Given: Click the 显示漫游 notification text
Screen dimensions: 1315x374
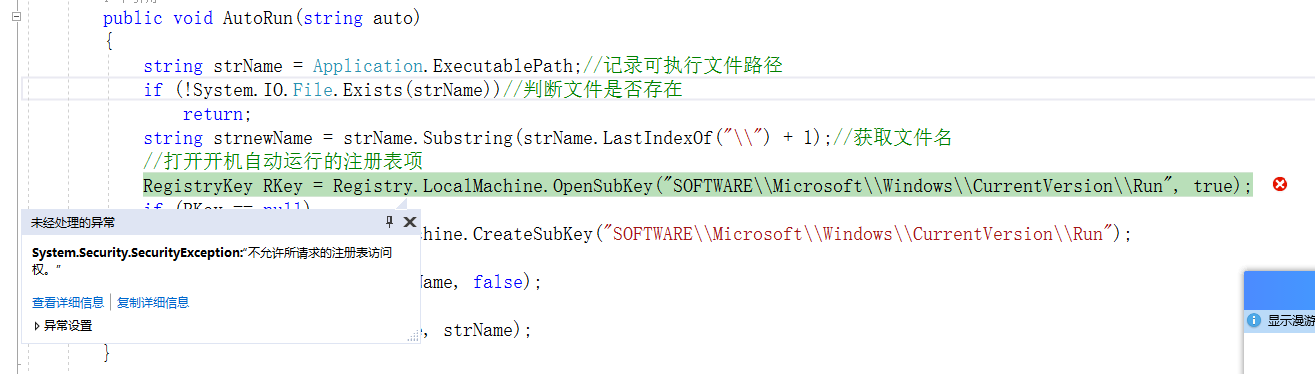Looking at the screenshot, I should (x=1290, y=321).
